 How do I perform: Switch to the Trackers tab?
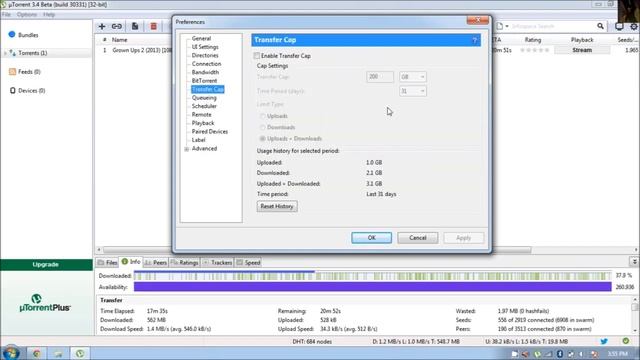[217, 262]
